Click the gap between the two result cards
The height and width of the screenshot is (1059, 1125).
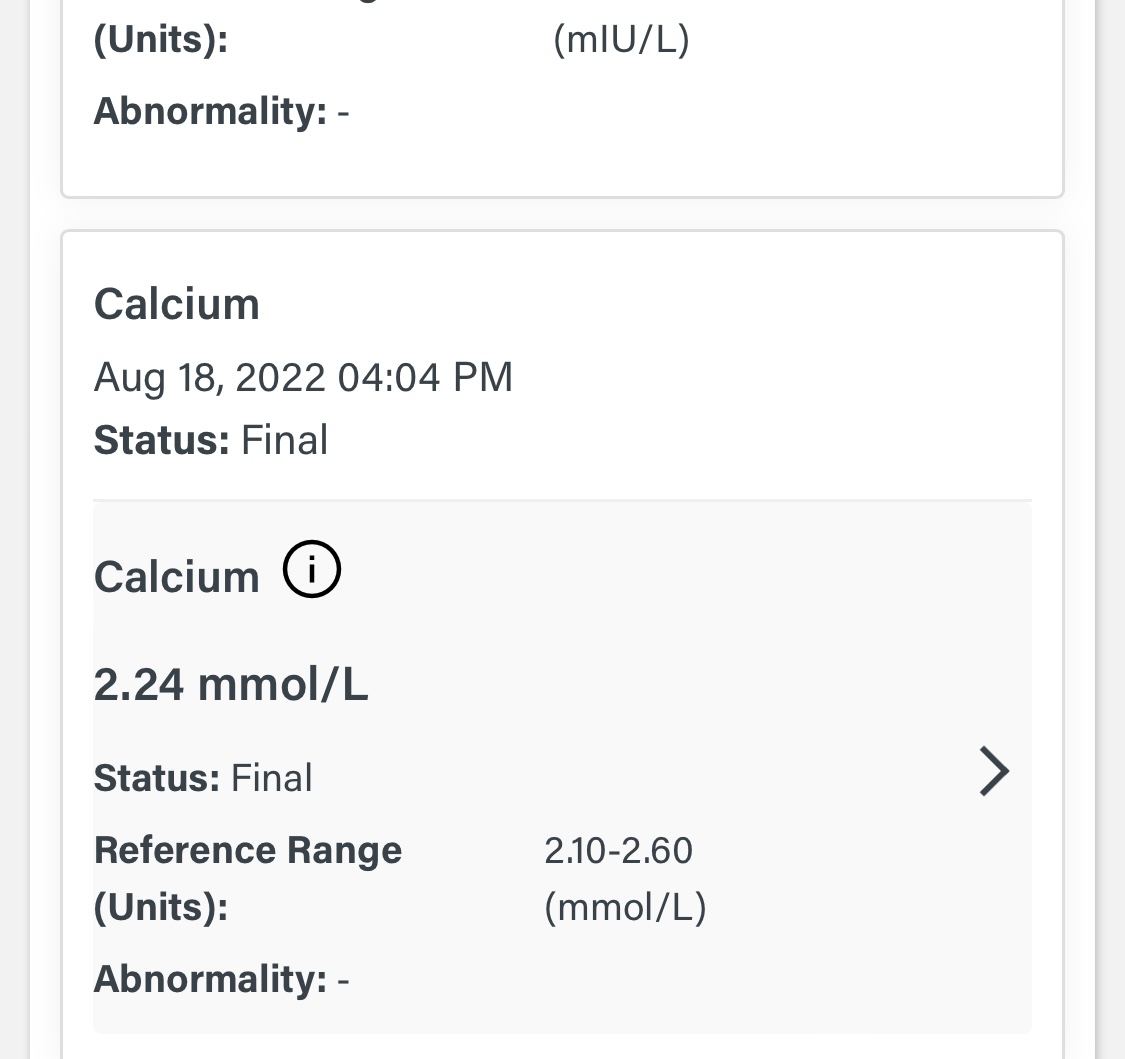pyautogui.click(x=562, y=214)
